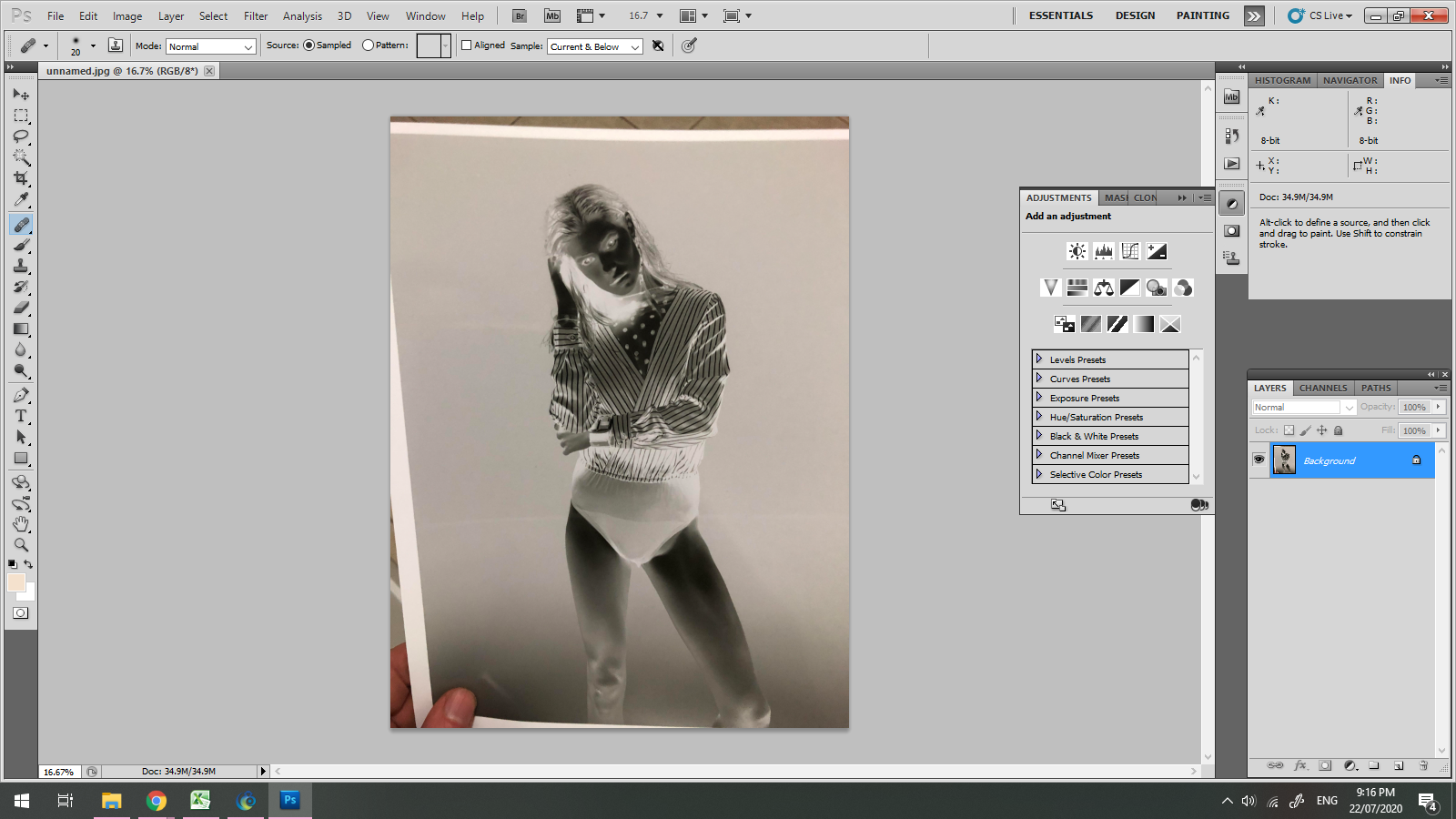The width and height of the screenshot is (1456, 819).
Task: Select the Hand tool
Action: [21, 524]
